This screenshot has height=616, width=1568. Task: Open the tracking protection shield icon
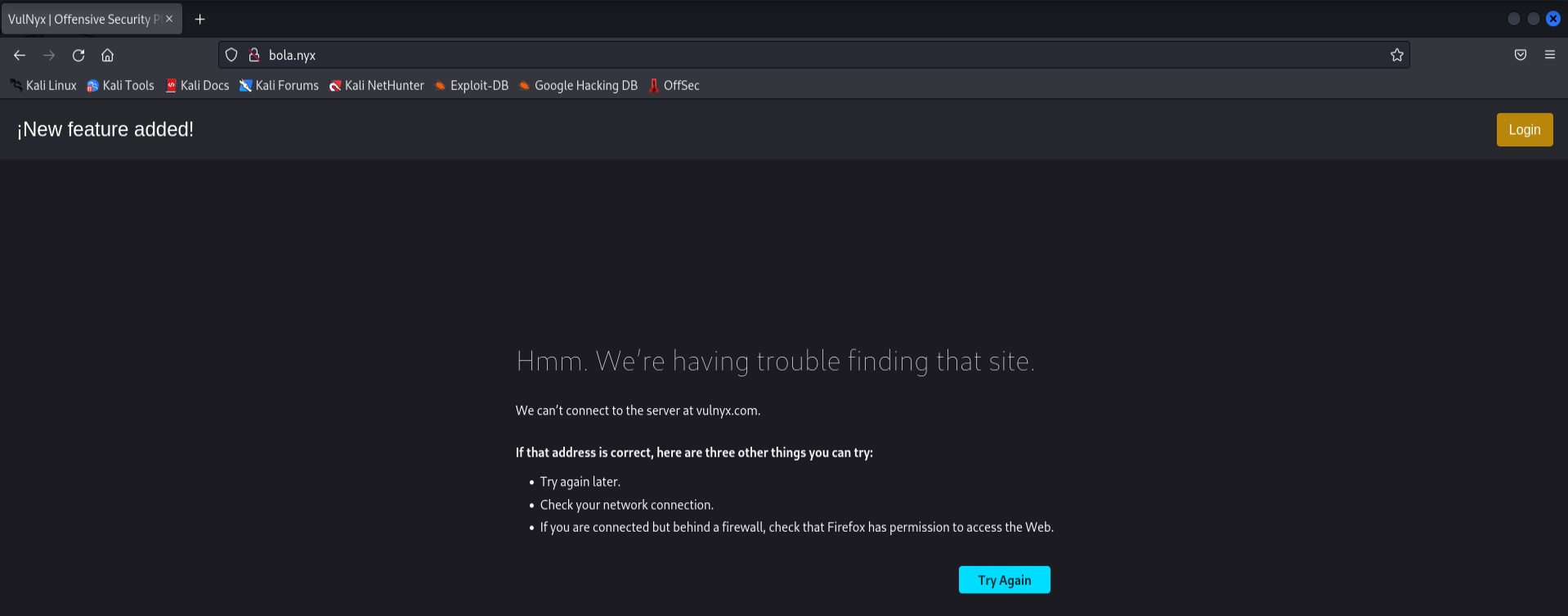click(231, 55)
